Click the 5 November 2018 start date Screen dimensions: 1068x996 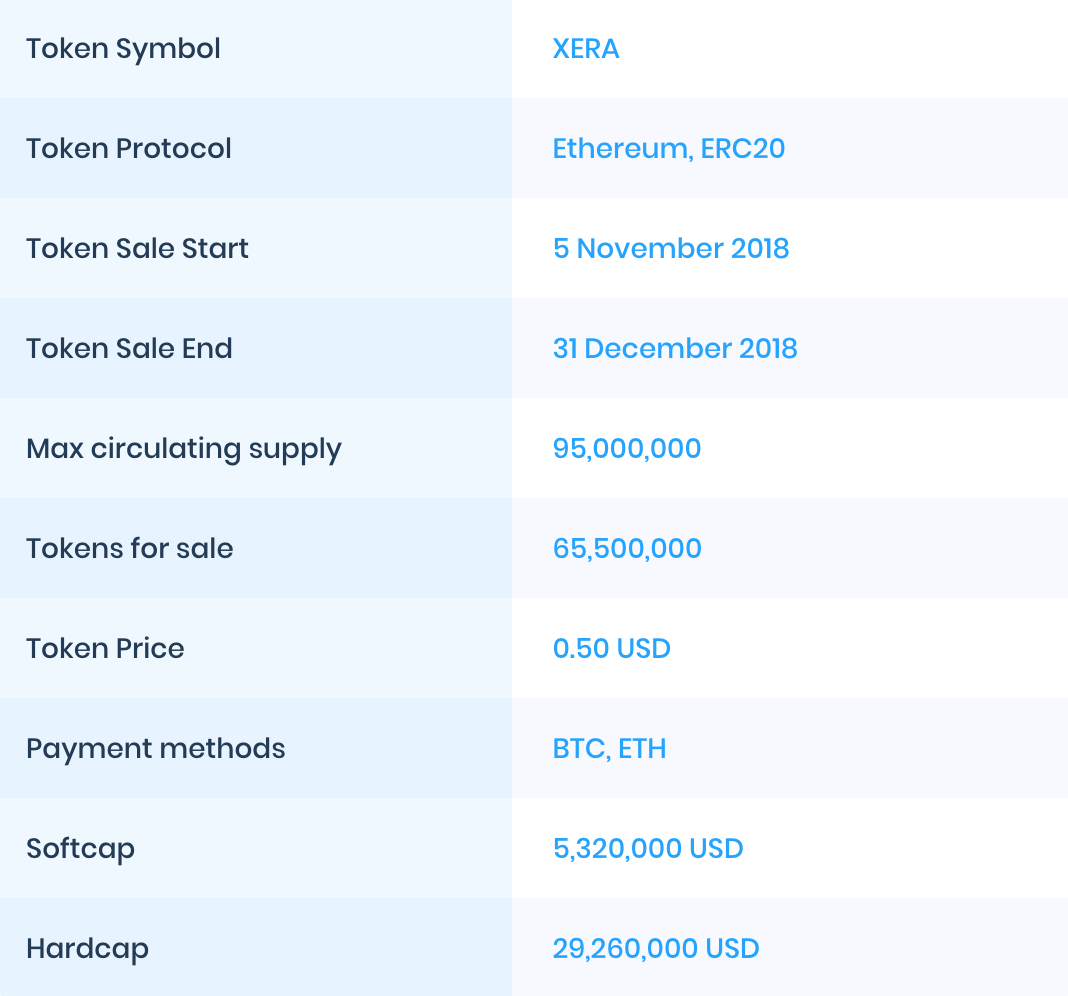[x=671, y=249]
